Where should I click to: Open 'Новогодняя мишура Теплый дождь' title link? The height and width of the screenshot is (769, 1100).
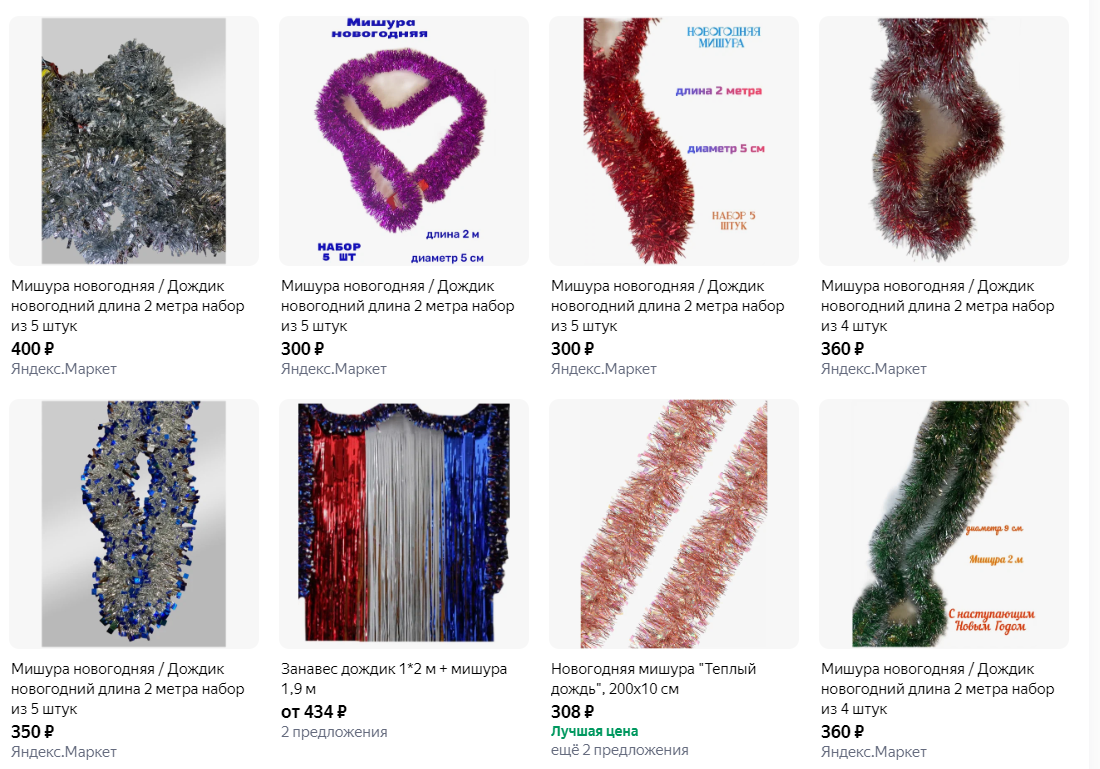click(653, 678)
